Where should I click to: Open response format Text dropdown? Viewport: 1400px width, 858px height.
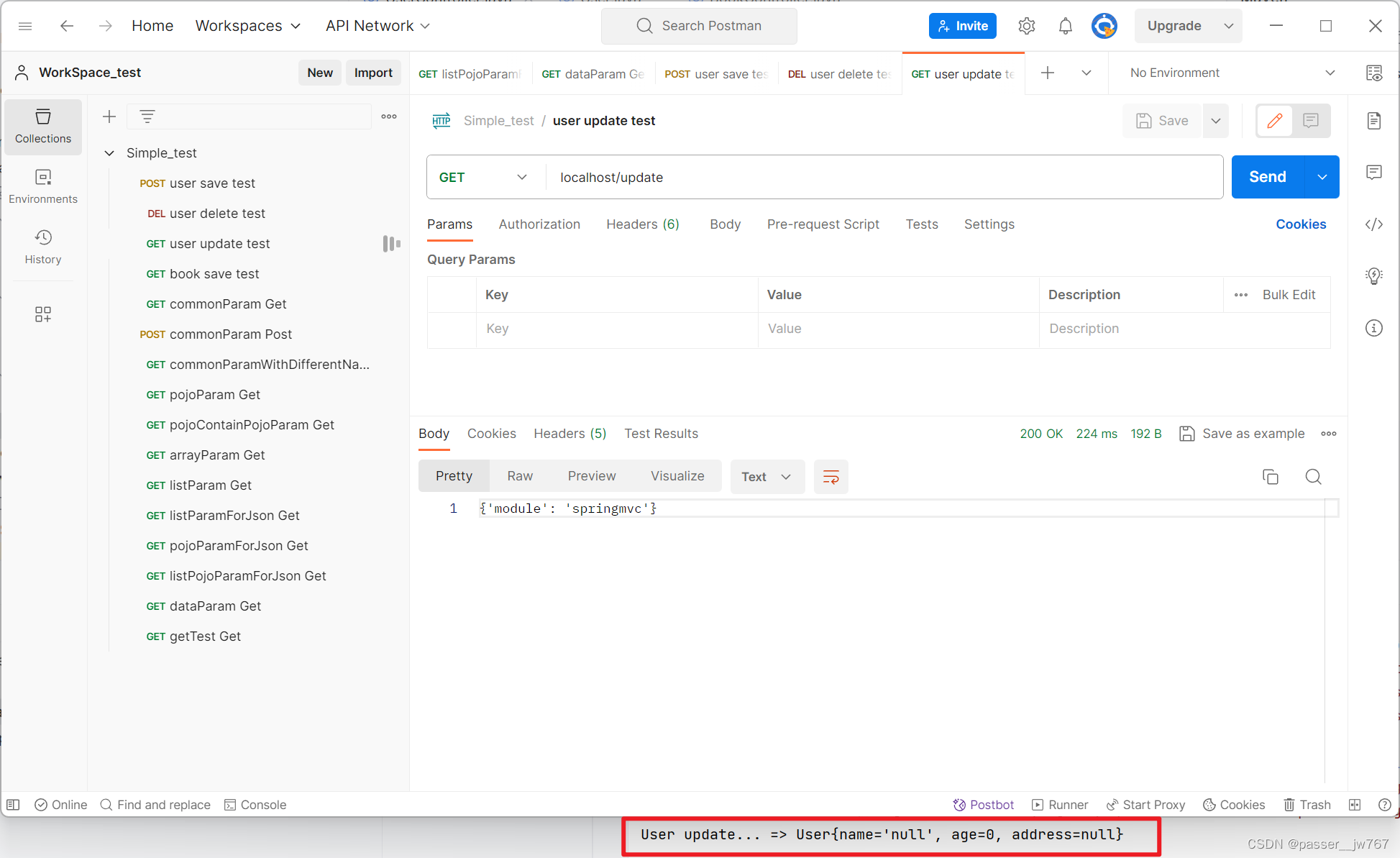(767, 477)
